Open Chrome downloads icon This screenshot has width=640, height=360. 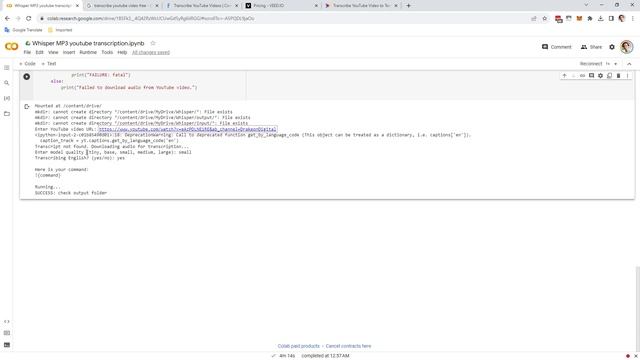[x=600, y=18]
